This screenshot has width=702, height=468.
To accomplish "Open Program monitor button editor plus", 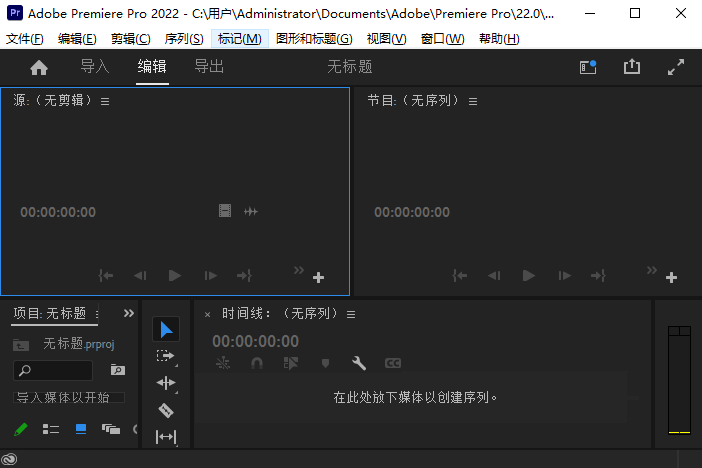I will (x=671, y=278).
